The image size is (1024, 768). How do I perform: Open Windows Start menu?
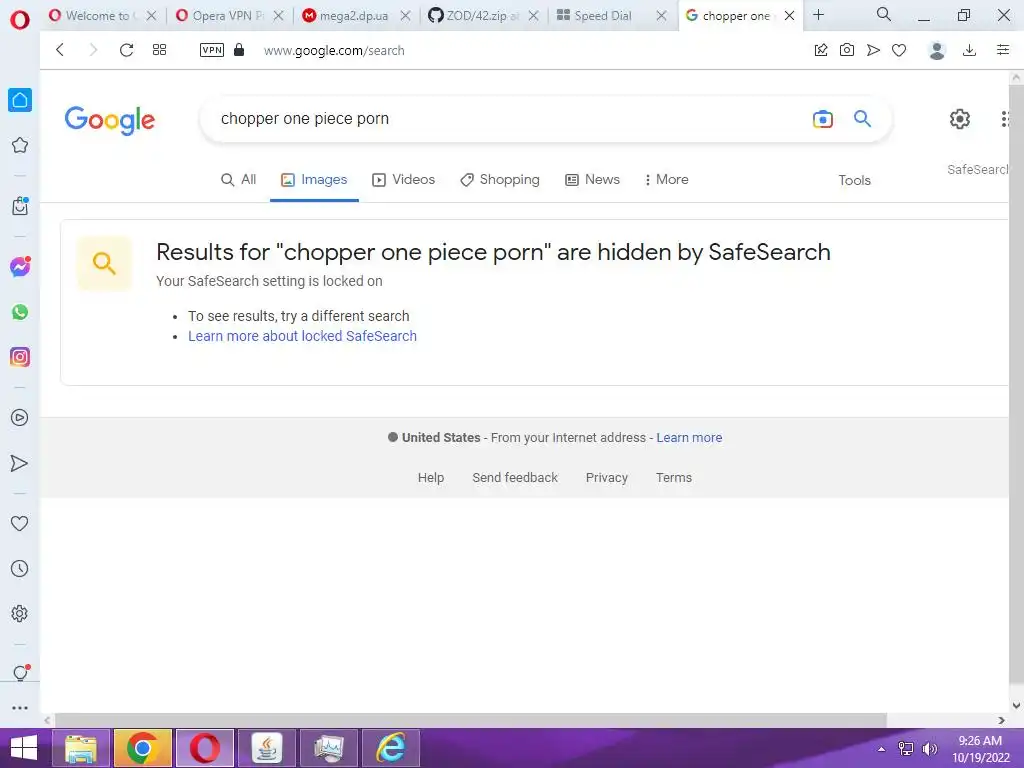coord(24,748)
